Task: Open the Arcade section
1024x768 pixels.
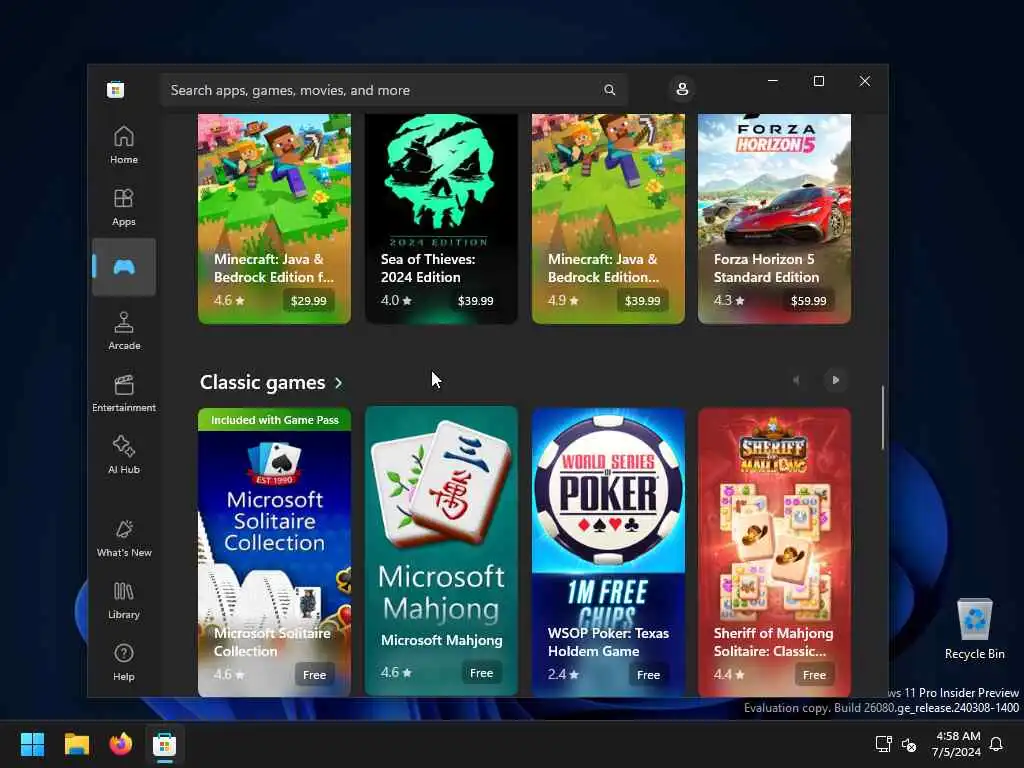Action: (123, 330)
